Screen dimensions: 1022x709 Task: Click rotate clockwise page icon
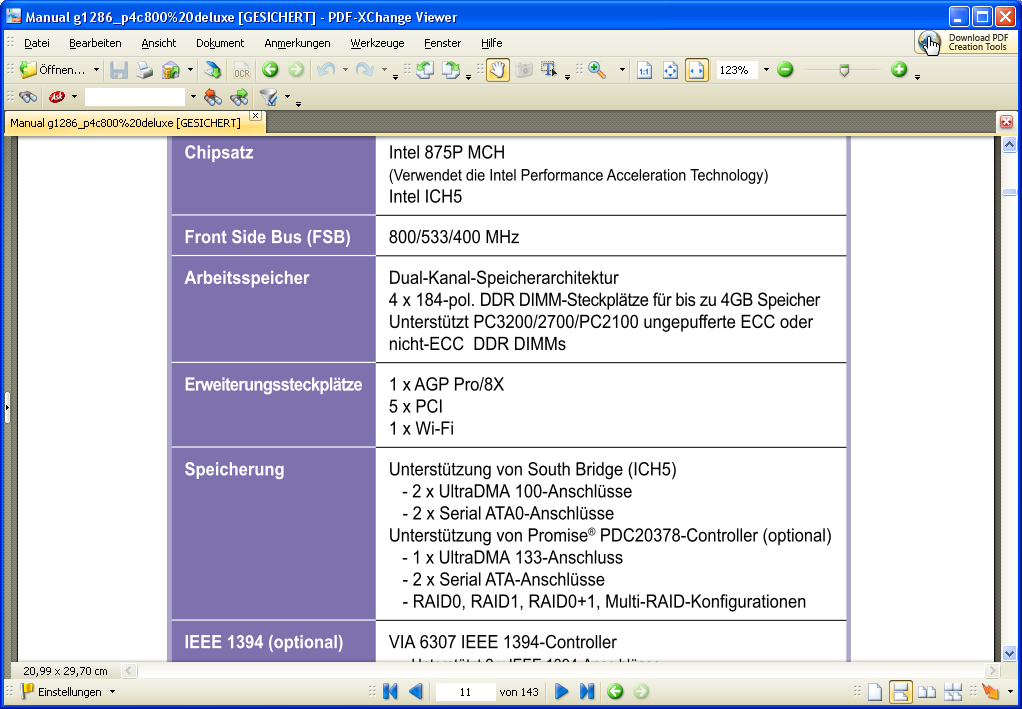(451, 70)
